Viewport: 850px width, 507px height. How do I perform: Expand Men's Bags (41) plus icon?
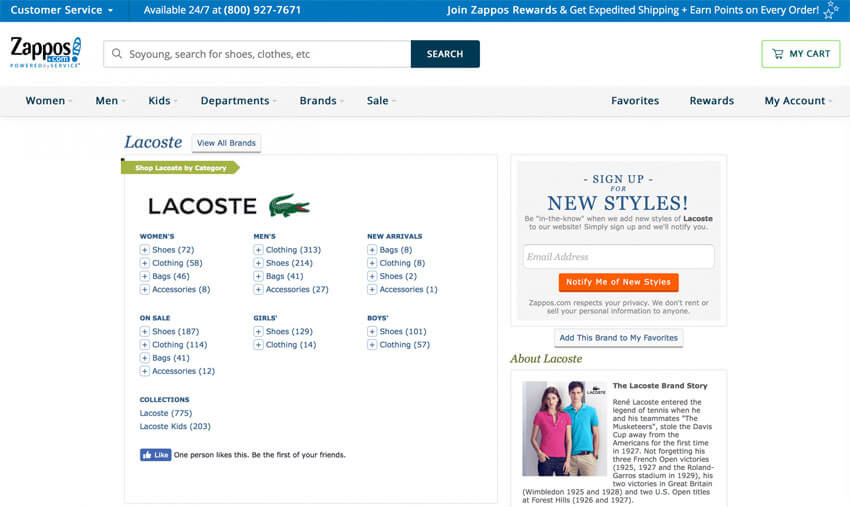[259, 276]
